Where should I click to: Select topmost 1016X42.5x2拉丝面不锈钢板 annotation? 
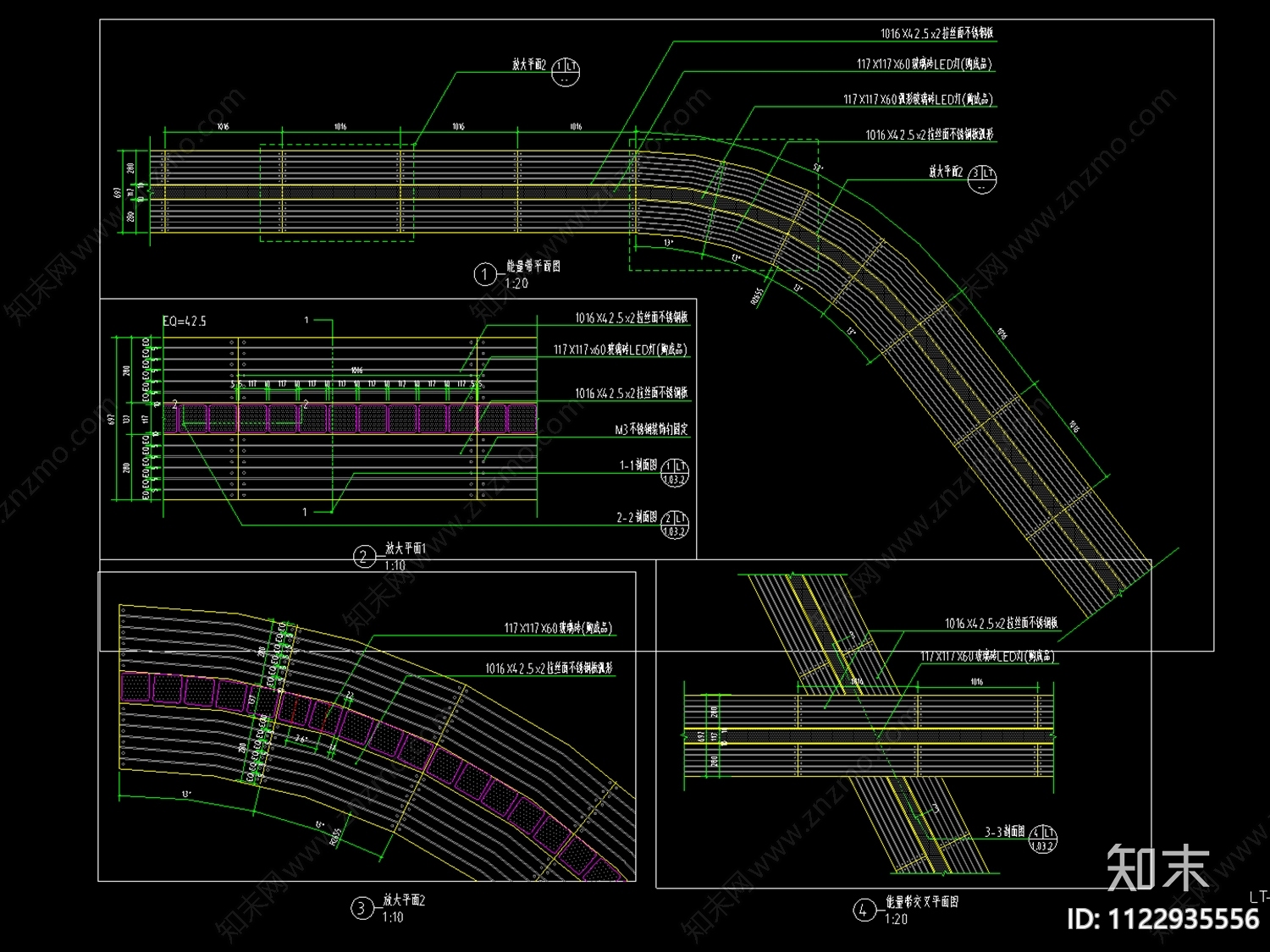[936, 34]
